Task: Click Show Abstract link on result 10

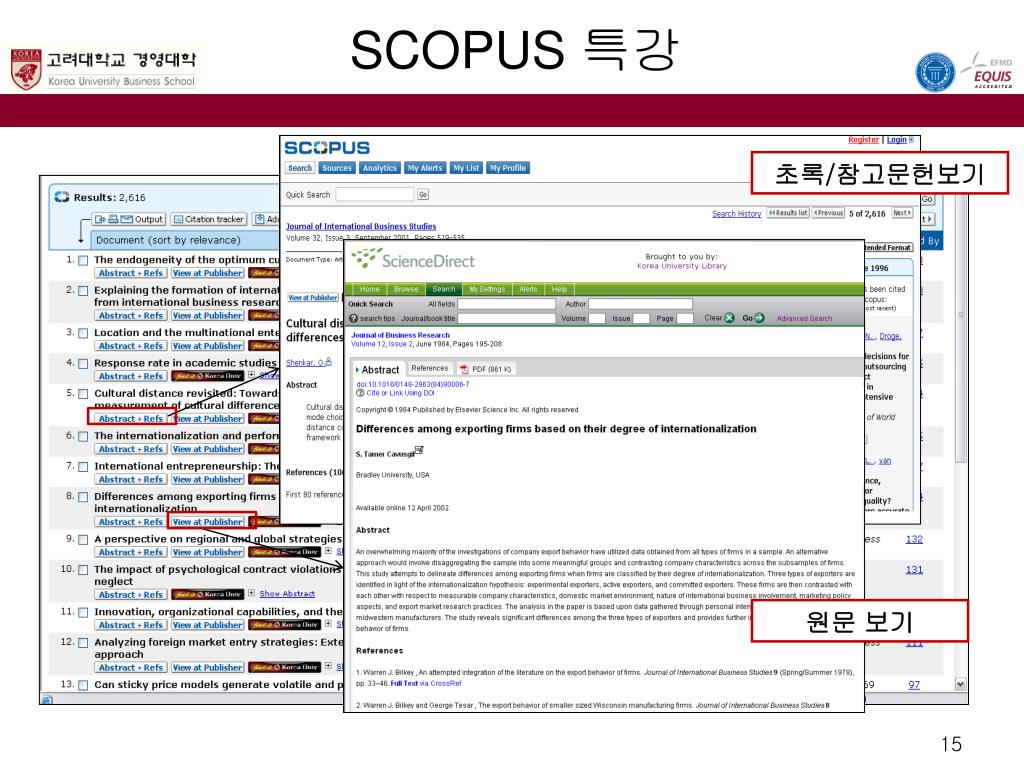Action: coord(287,594)
